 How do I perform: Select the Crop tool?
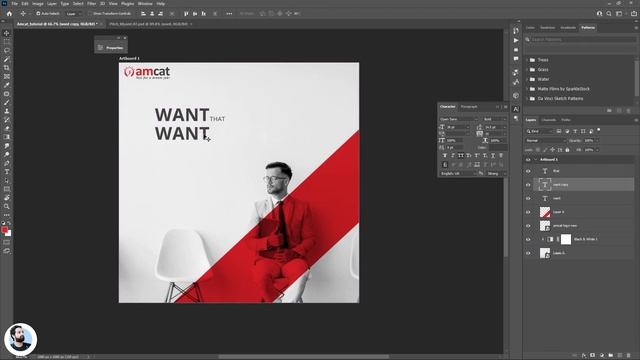[7, 68]
